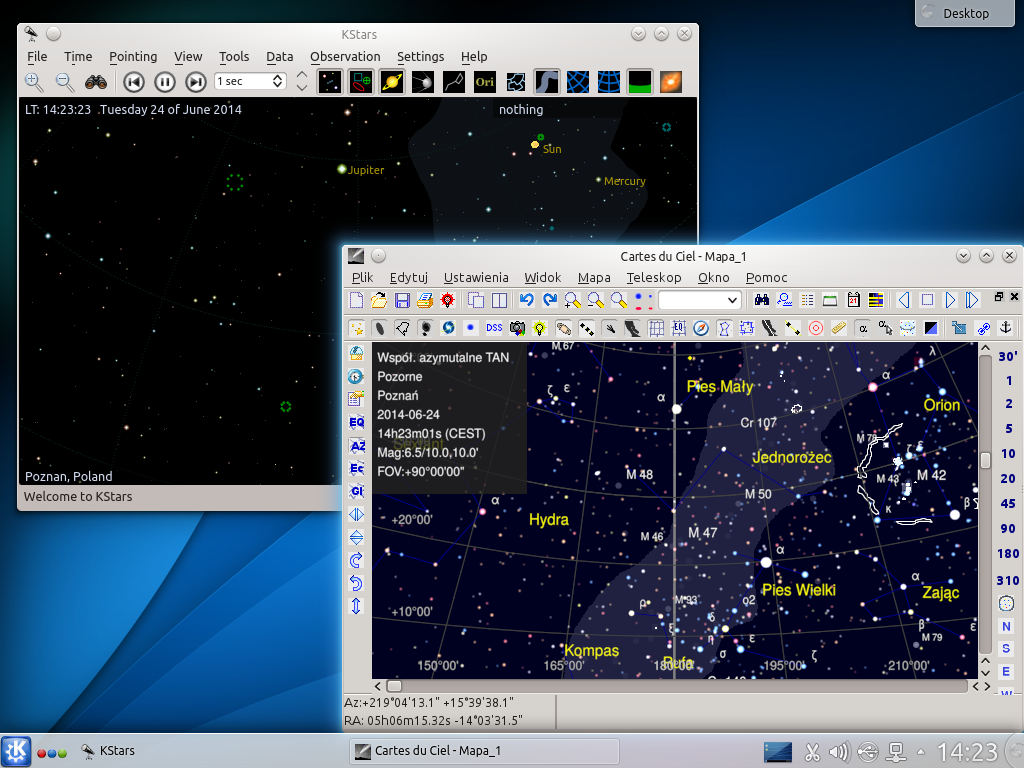Toggle supernovae display in KStars
The width and height of the screenshot is (1024, 768).
point(671,82)
